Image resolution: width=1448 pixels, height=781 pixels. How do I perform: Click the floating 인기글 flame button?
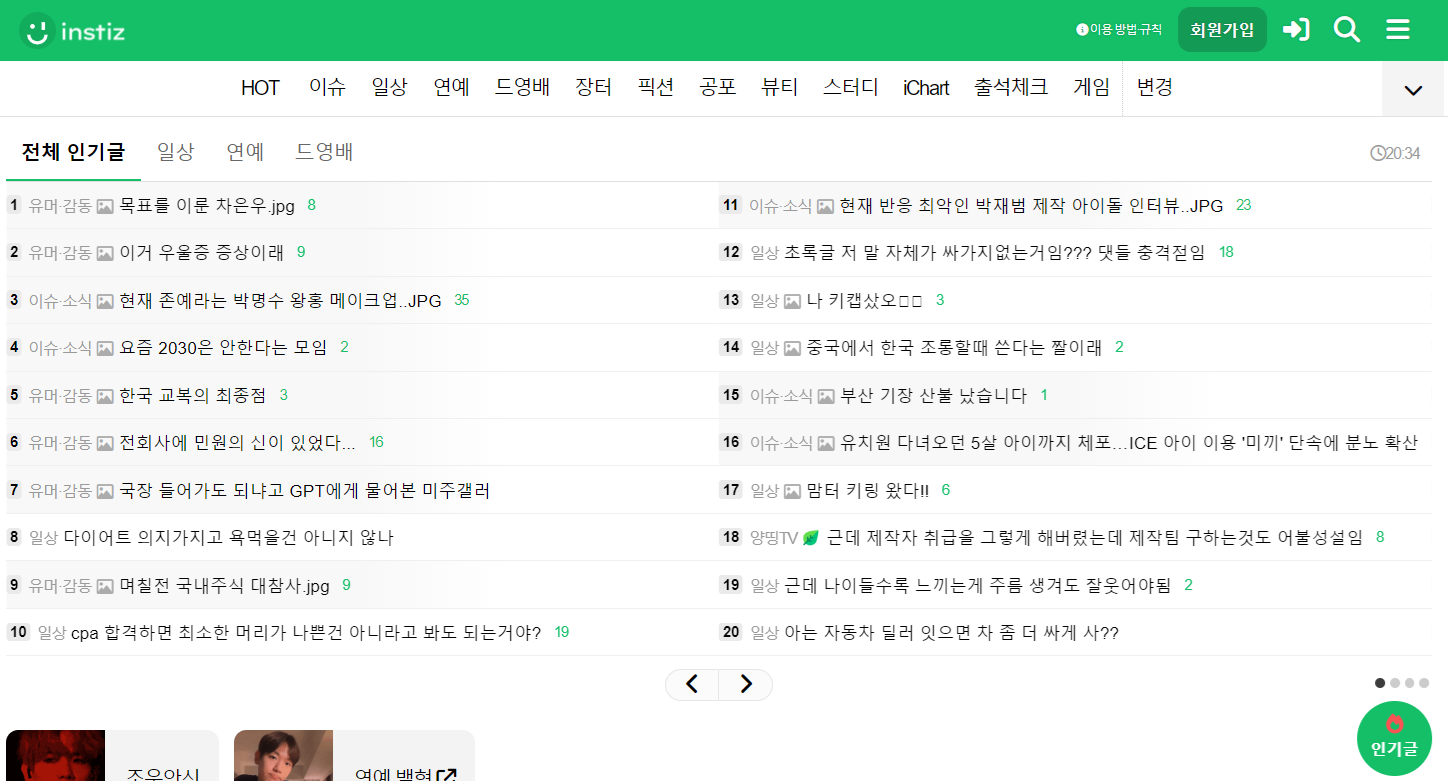pyautogui.click(x=1394, y=738)
